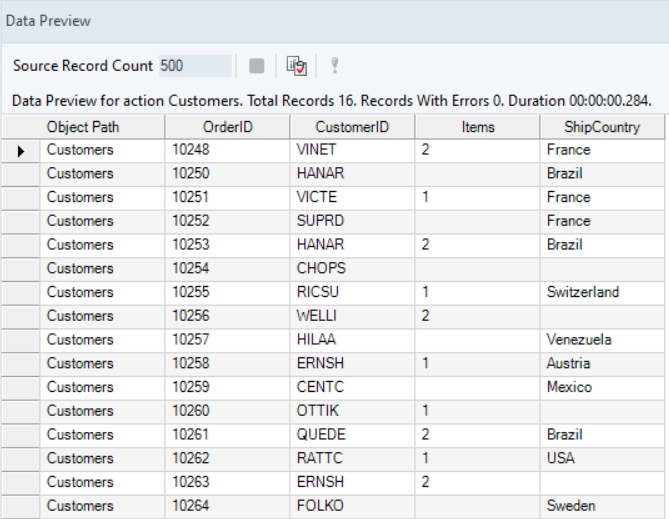Click the ShipCountry column header
This screenshot has width=669, height=519.
tap(602, 127)
